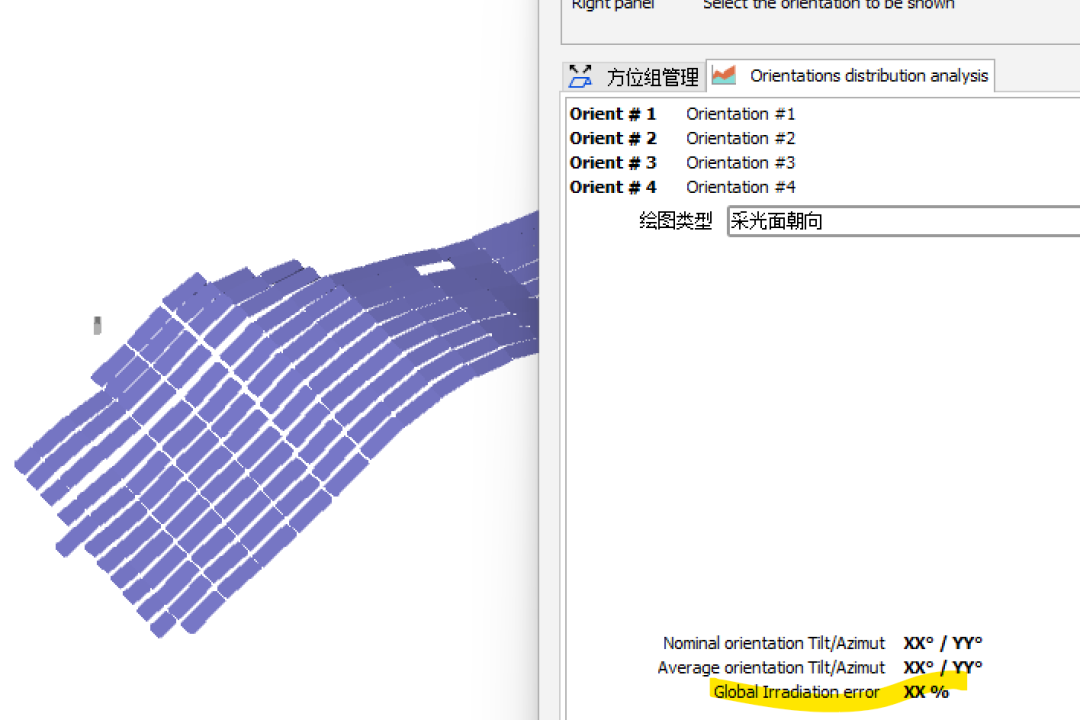Click the 'Orientation #1' description text
Image resolution: width=1080 pixels, height=720 pixels.
(740, 114)
